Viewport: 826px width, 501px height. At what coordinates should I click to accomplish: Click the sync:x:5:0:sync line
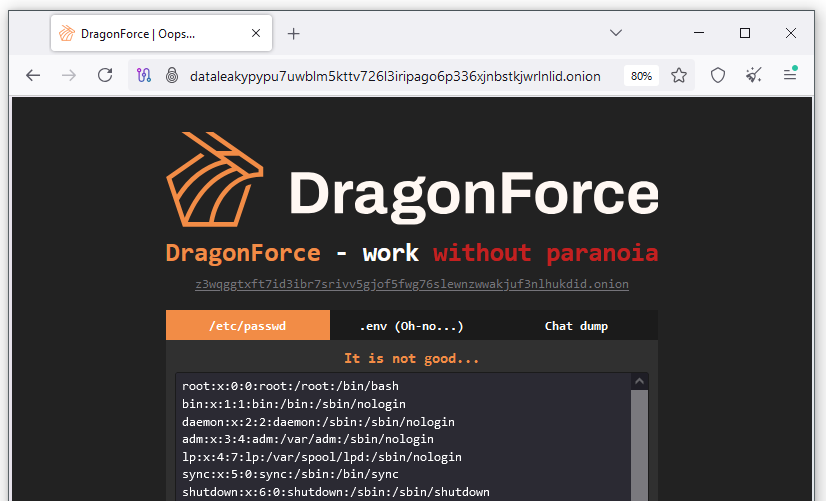[x=290, y=474]
